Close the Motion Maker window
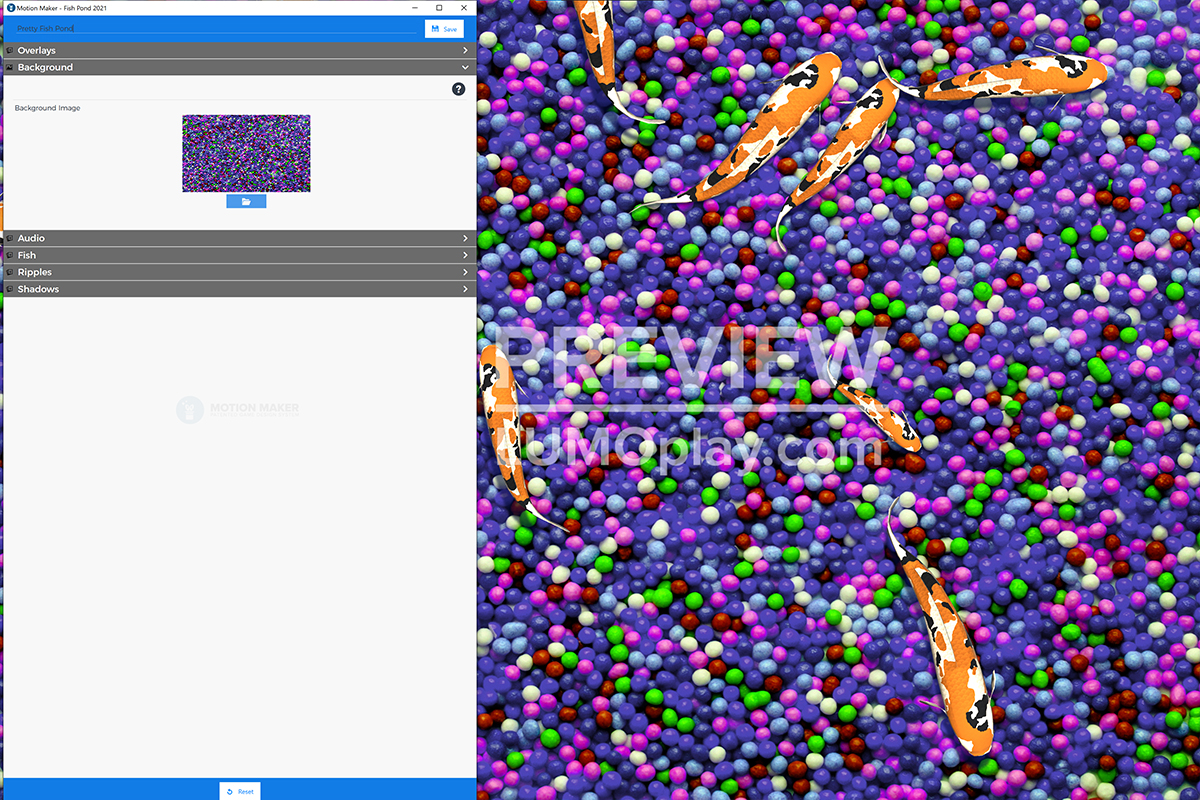The image size is (1200, 800). point(463,8)
